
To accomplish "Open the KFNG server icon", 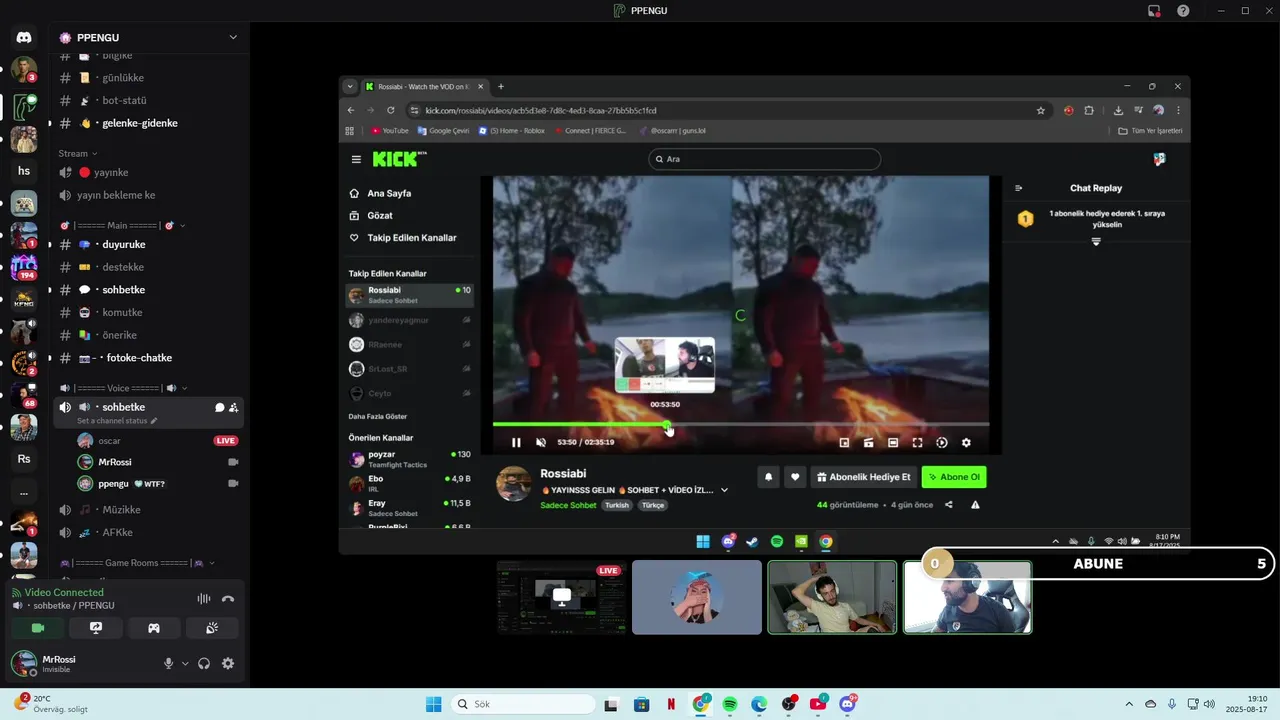I will [x=24, y=299].
